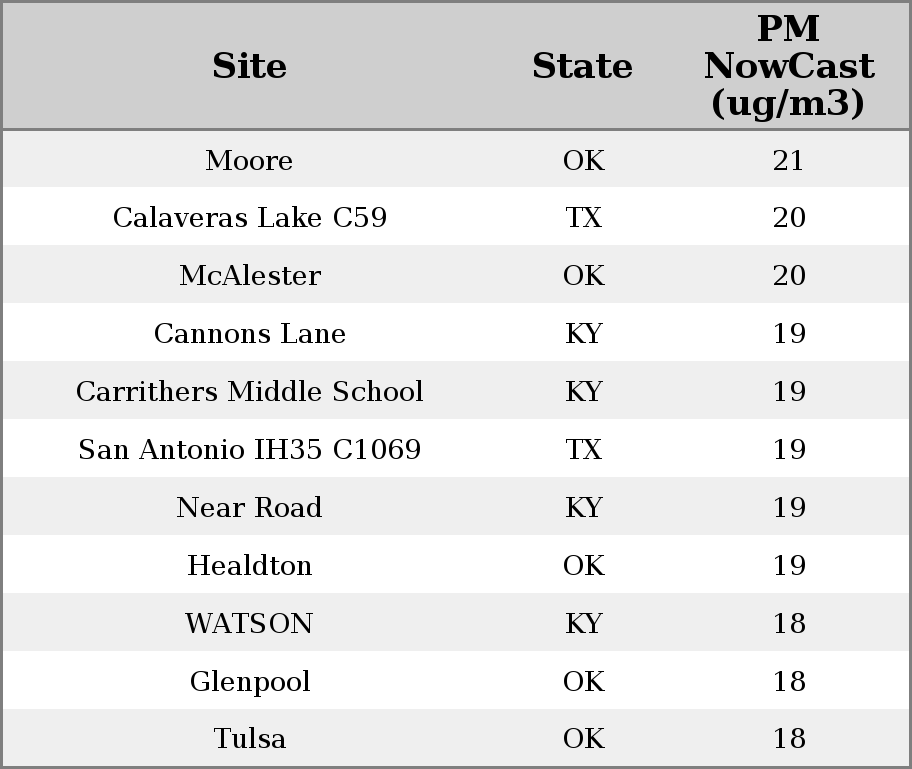The image size is (912, 769).
Task: Select San Antonio IH35 C1069 site
Action: [250, 449]
